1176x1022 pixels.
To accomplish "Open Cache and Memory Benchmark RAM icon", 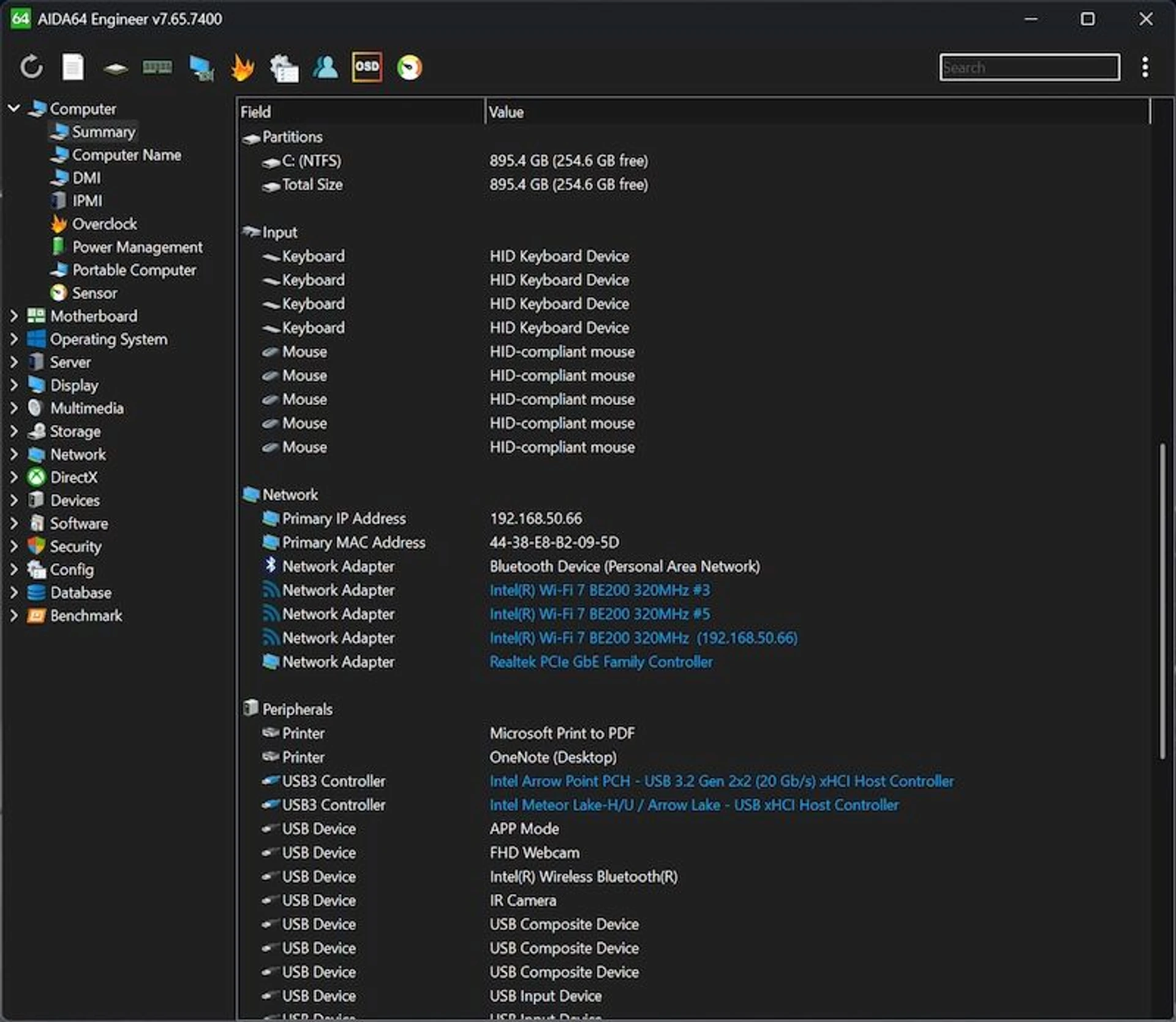I will coord(157,67).
